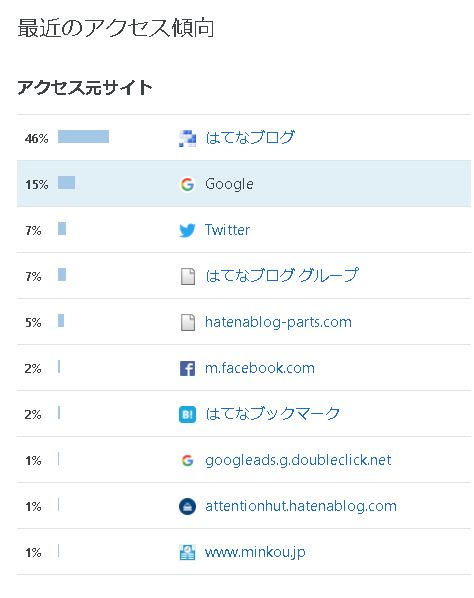Click the 46% access share bar
474x598 pixels.
click(x=84, y=137)
